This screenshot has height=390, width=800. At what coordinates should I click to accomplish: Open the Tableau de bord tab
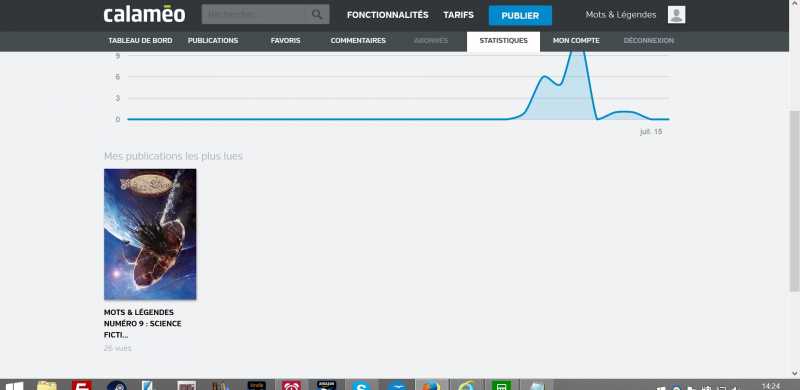140,41
